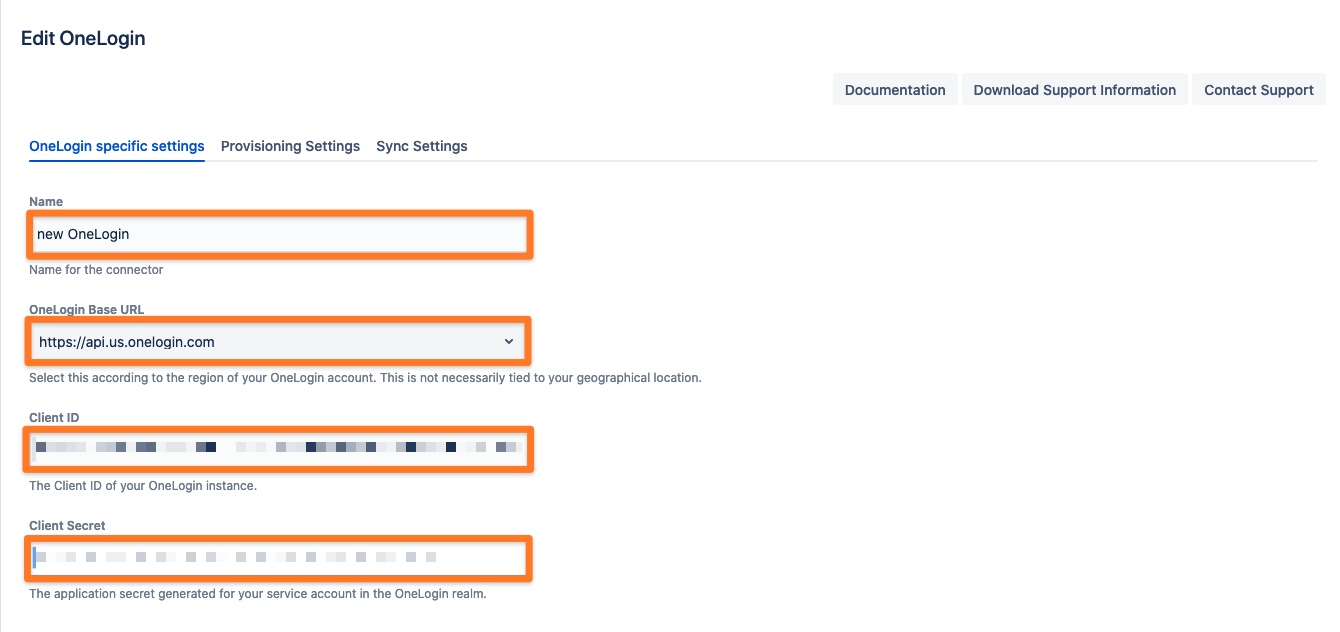
Task: Open the Sync Settings tab
Action: (x=422, y=146)
